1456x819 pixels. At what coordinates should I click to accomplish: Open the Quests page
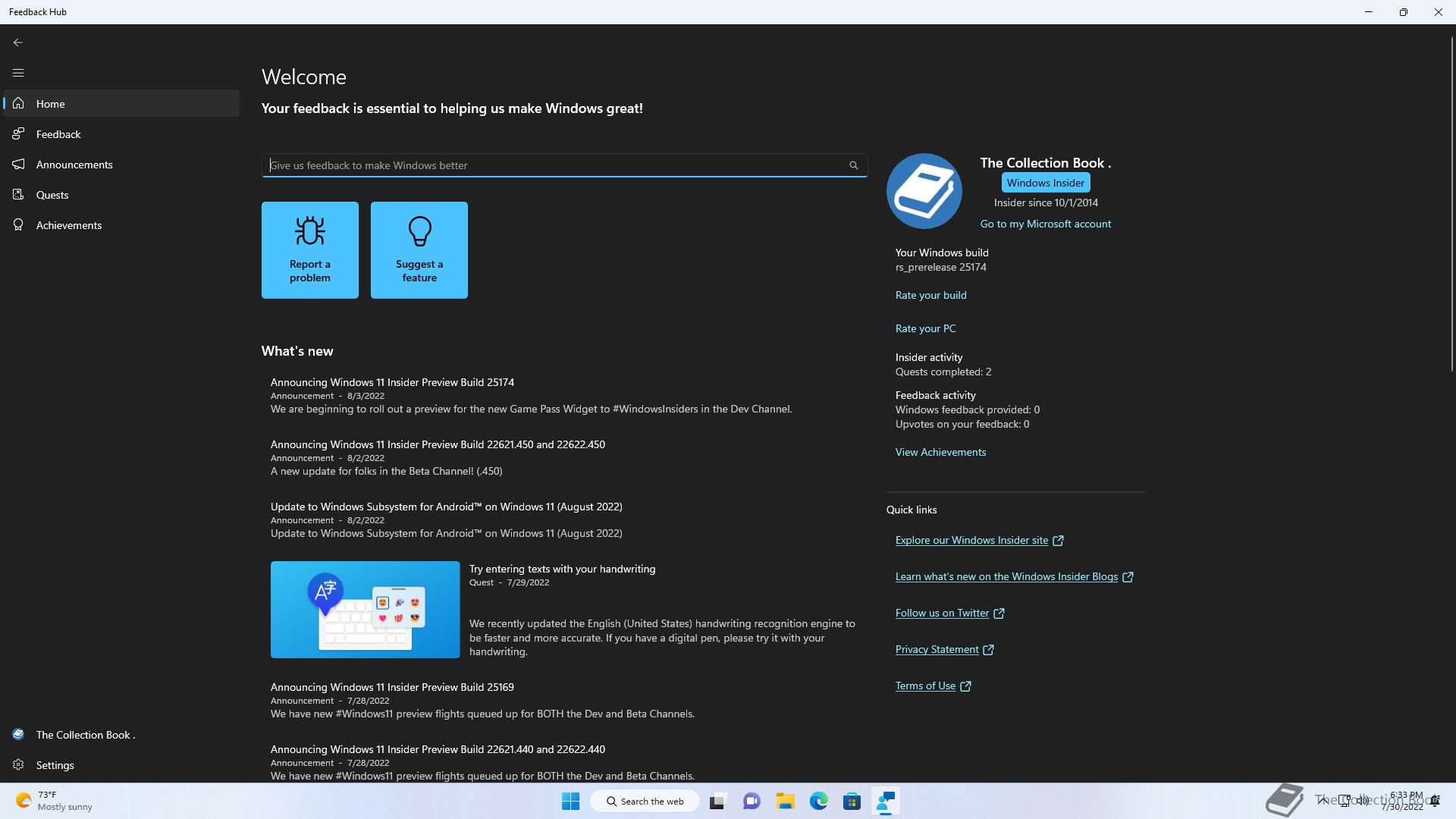click(x=121, y=195)
